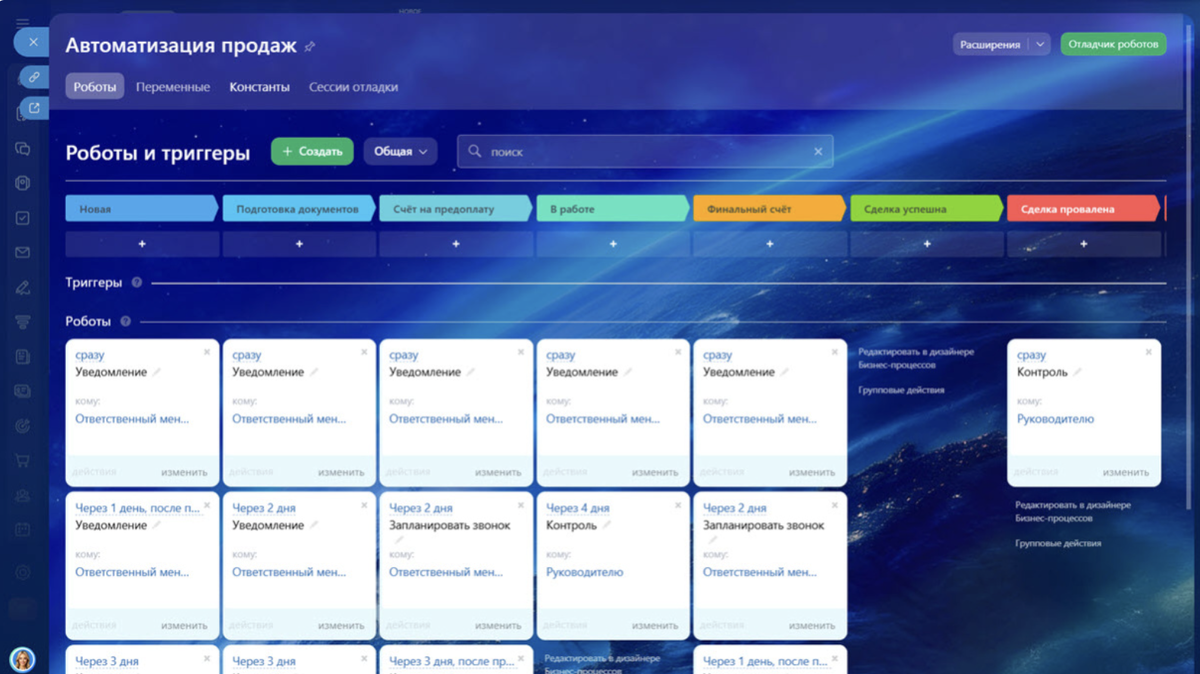
Task: Click the Расширения button
Action: point(990,44)
